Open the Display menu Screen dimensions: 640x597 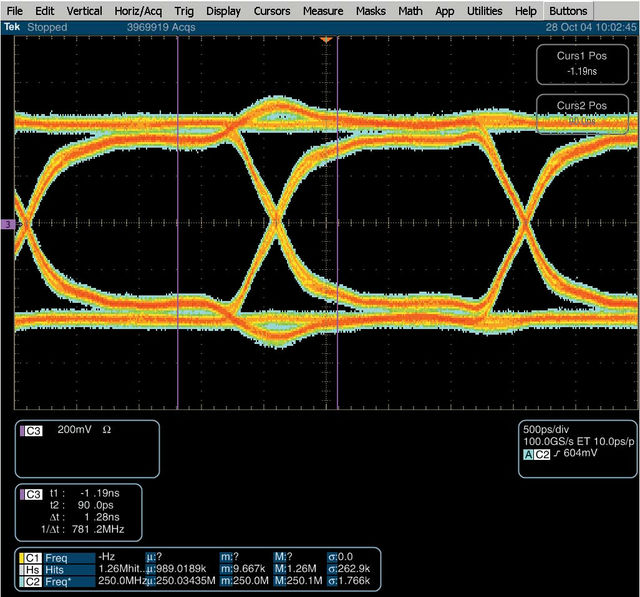point(223,11)
